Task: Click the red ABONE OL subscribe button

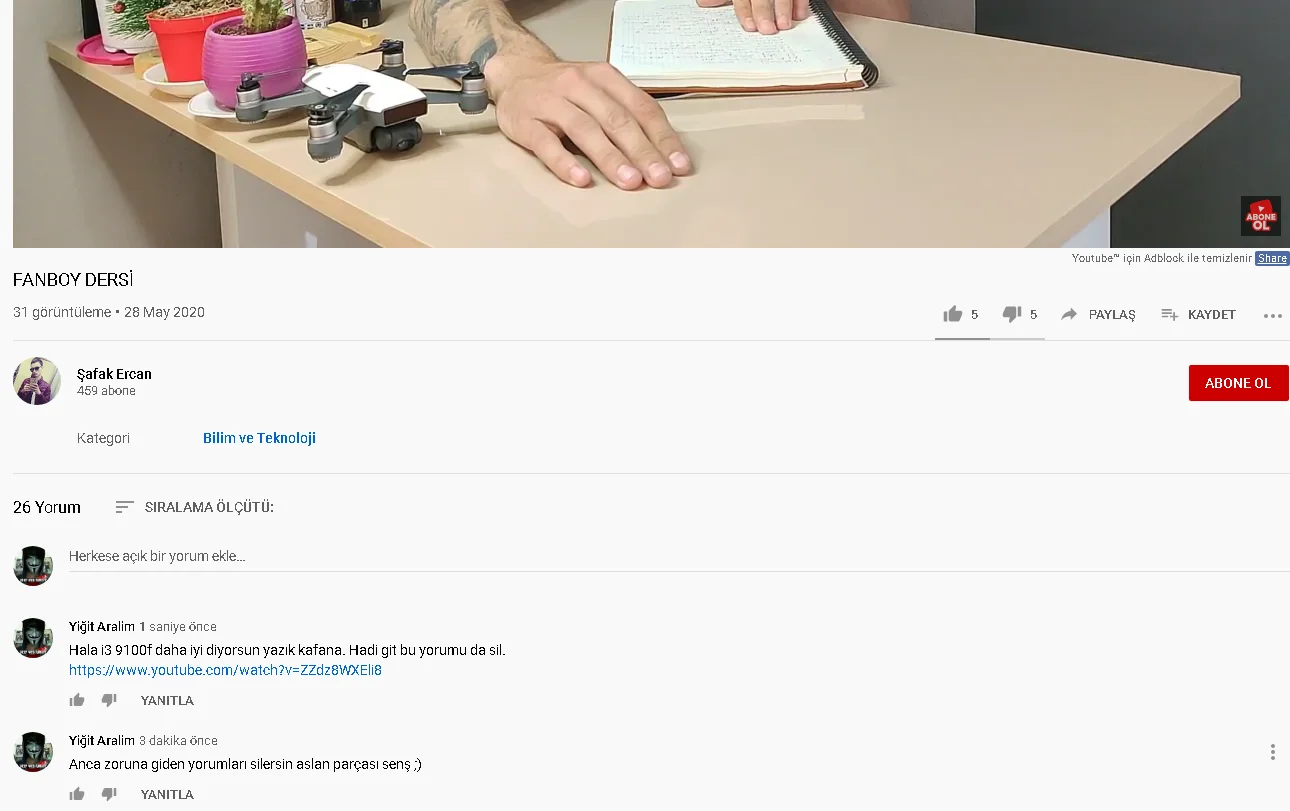Action: pyautogui.click(x=1238, y=383)
